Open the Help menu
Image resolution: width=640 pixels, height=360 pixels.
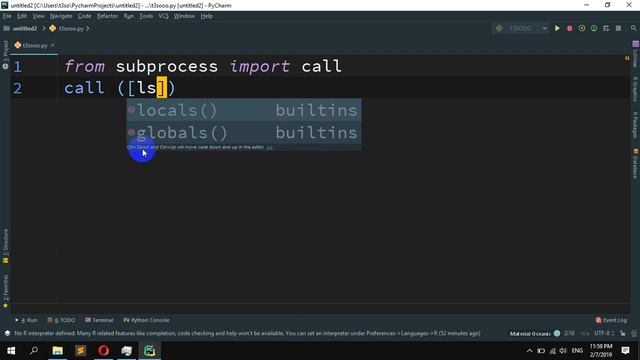pos(207,16)
